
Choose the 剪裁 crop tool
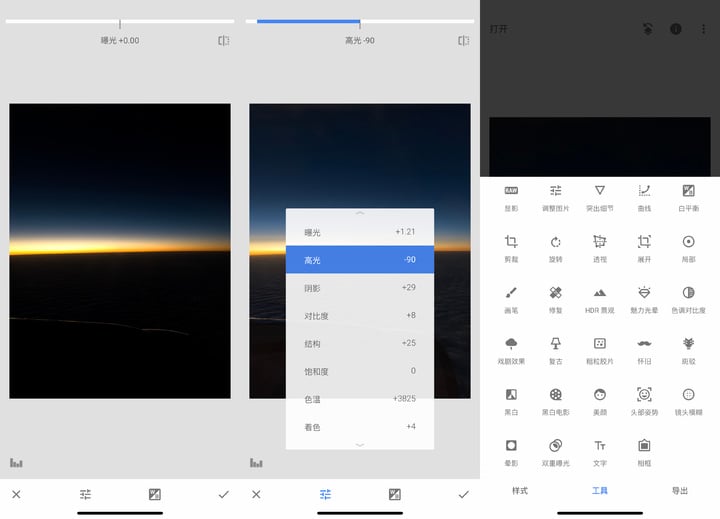click(511, 247)
